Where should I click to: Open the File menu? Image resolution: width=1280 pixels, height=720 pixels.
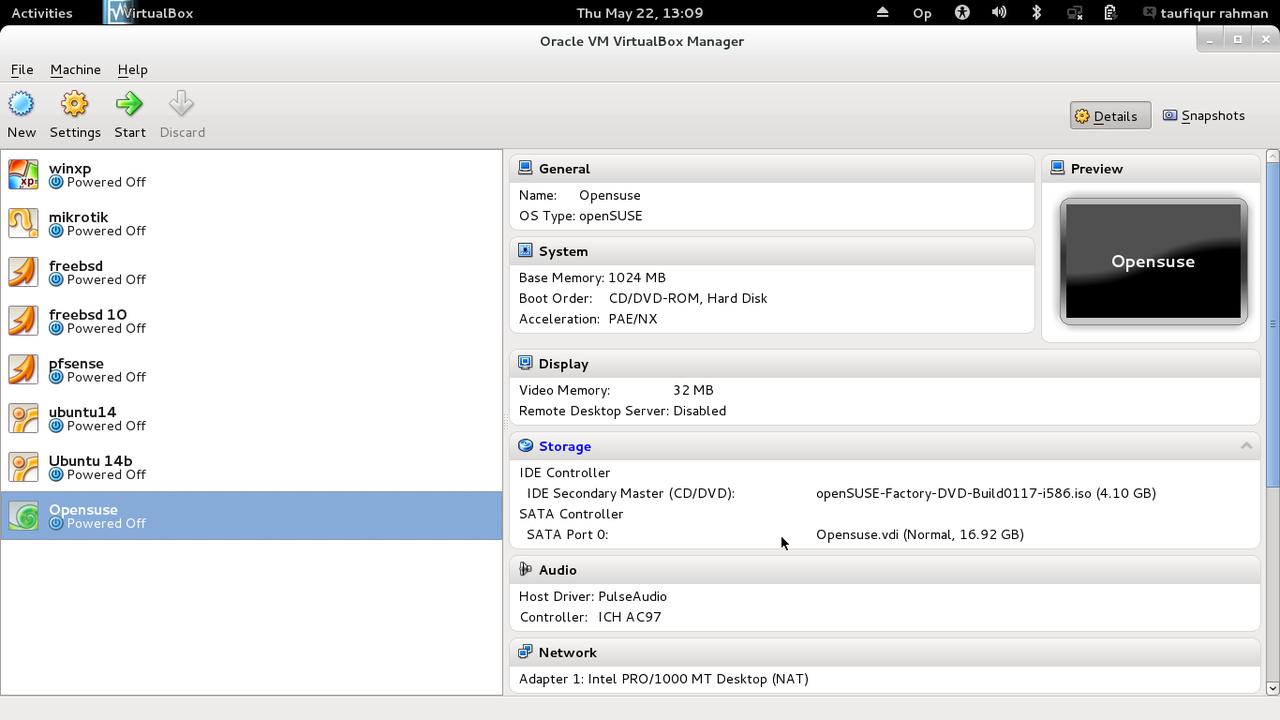[x=22, y=69]
